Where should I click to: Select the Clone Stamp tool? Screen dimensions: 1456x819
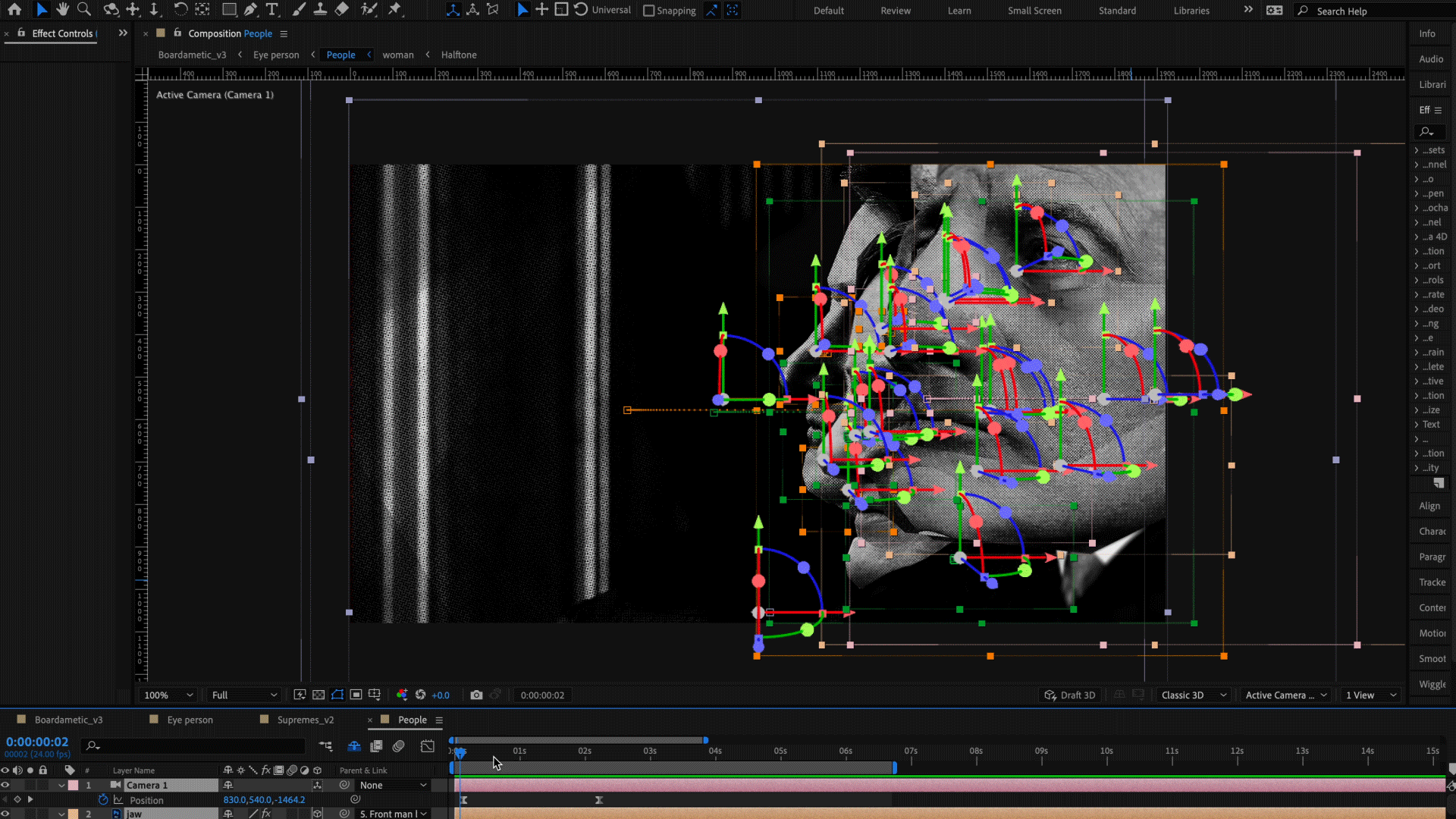(320, 10)
